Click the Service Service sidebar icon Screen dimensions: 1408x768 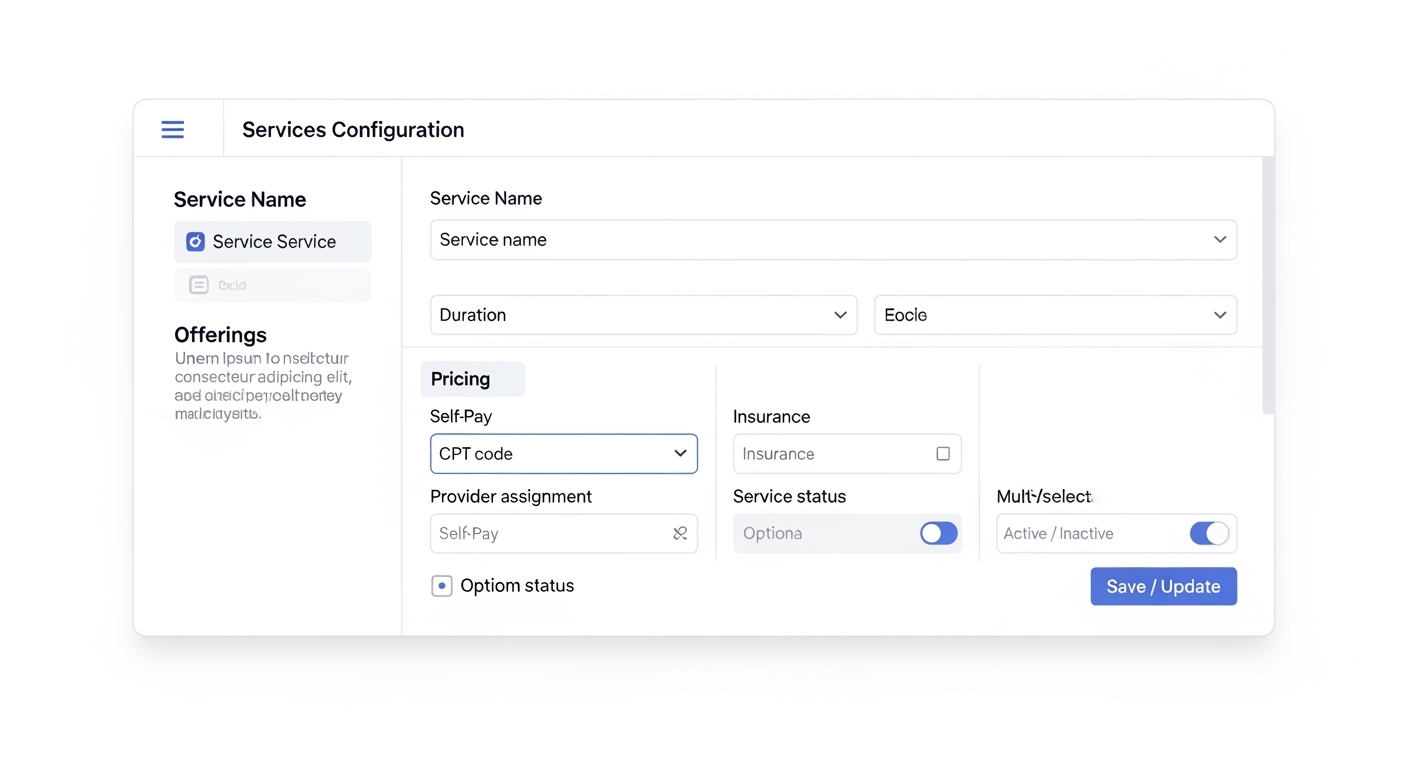coord(196,242)
